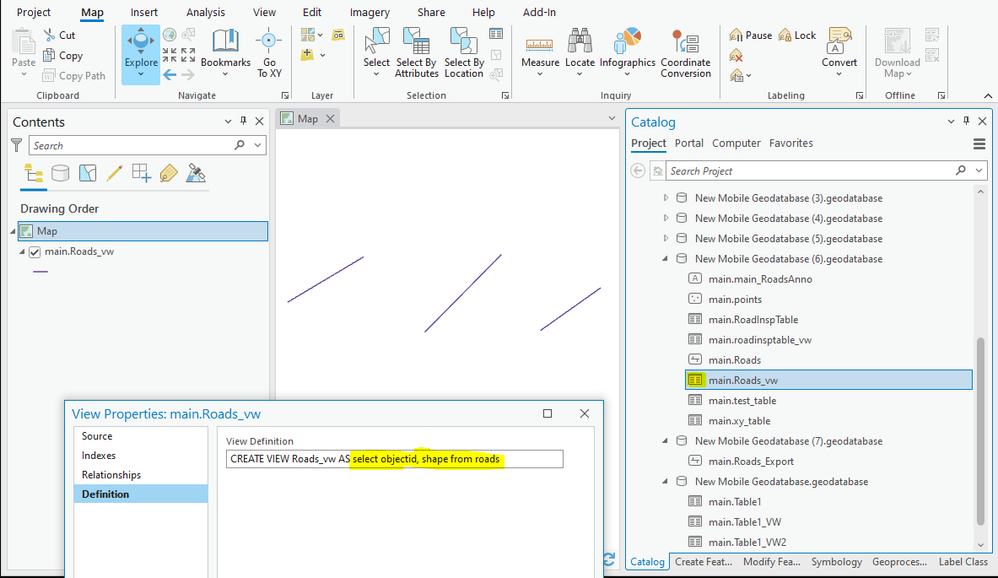
Task: Click the Cut command
Action: pyautogui.click(x=59, y=36)
